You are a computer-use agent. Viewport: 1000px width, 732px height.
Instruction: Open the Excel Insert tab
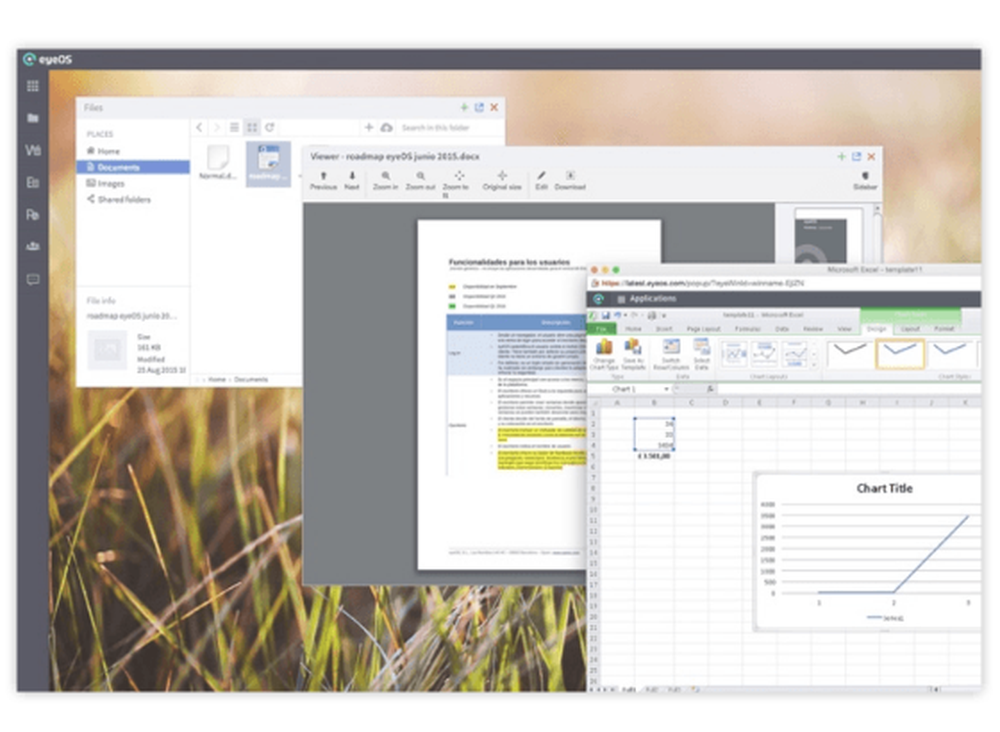coord(664,328)
